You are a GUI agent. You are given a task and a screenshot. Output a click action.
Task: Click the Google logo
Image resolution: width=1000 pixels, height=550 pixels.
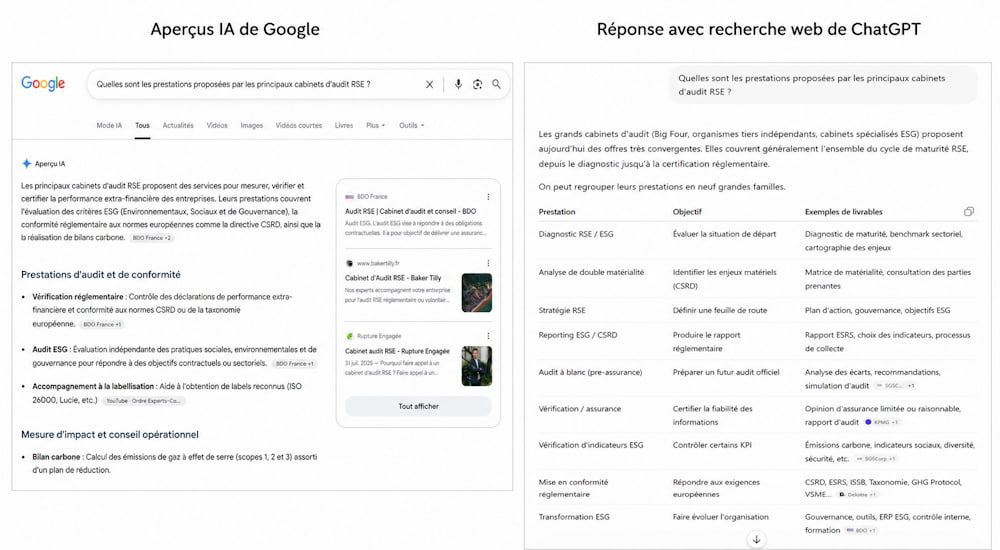(43, 84)
